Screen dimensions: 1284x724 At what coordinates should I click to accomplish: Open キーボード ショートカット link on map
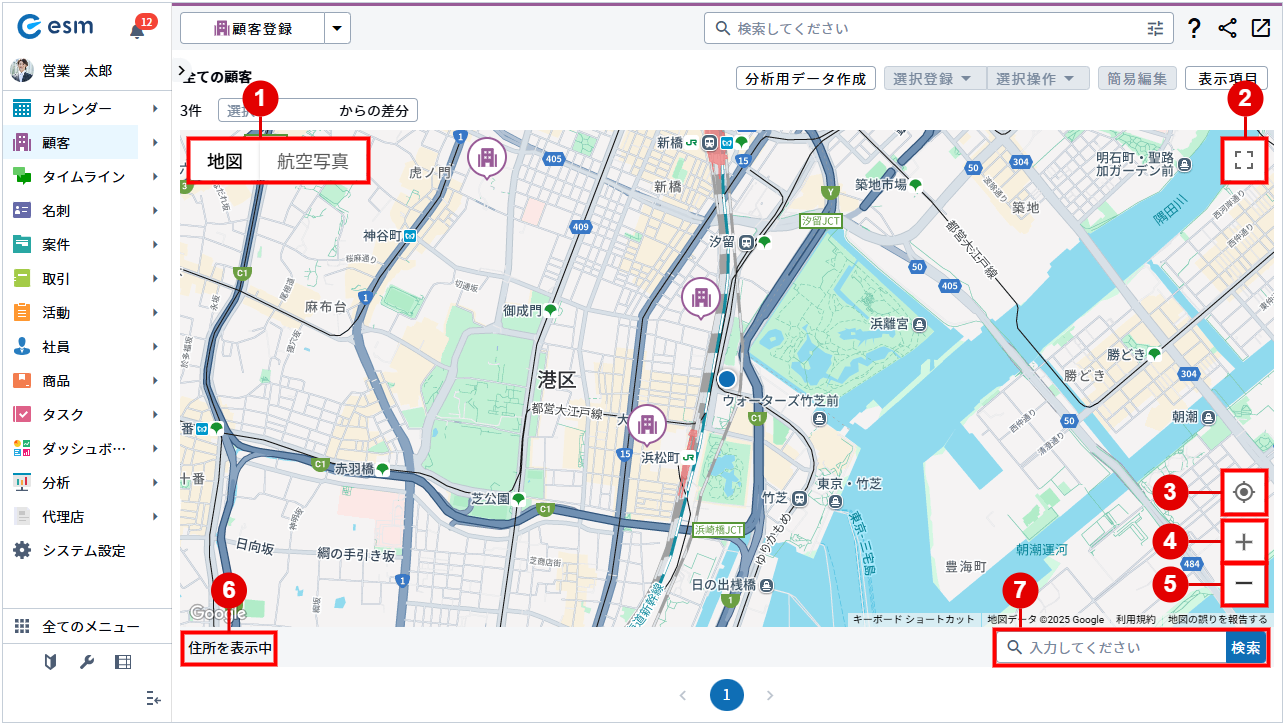913,619
